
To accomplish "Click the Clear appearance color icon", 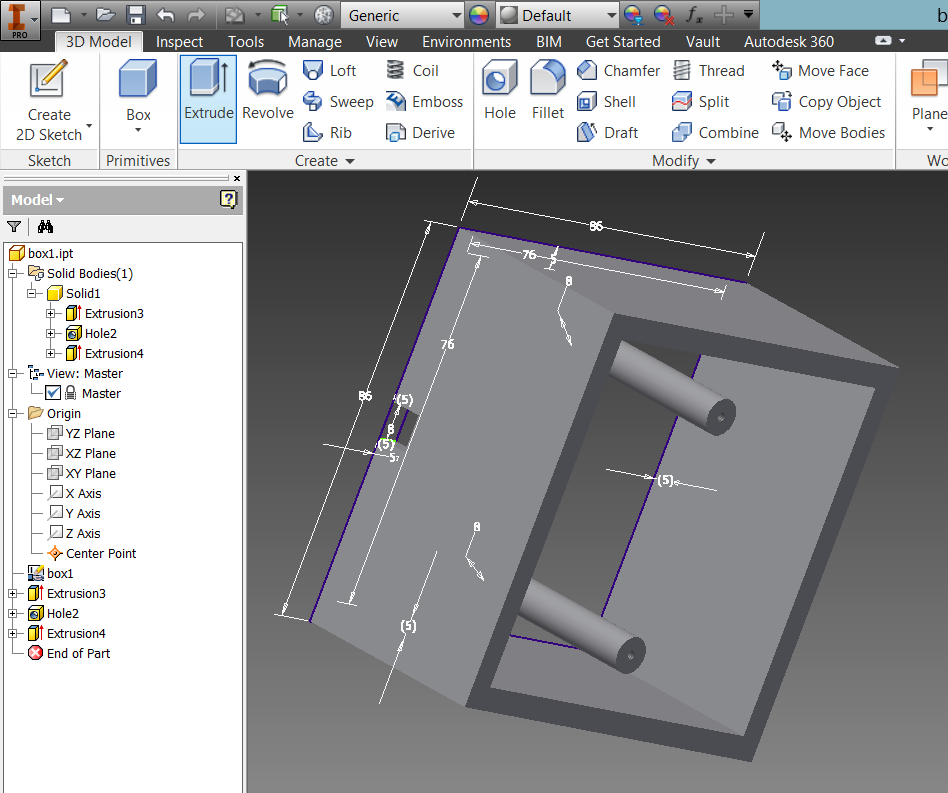I will [664, 15].
